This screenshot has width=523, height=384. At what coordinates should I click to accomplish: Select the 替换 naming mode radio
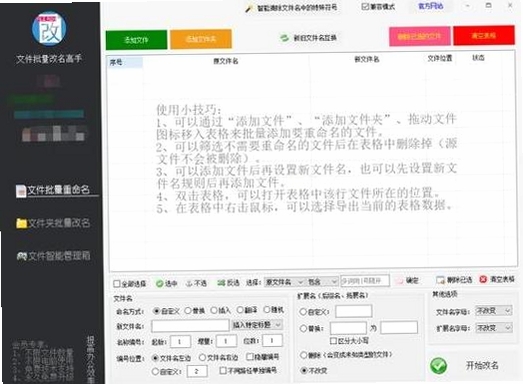(188, 311)
